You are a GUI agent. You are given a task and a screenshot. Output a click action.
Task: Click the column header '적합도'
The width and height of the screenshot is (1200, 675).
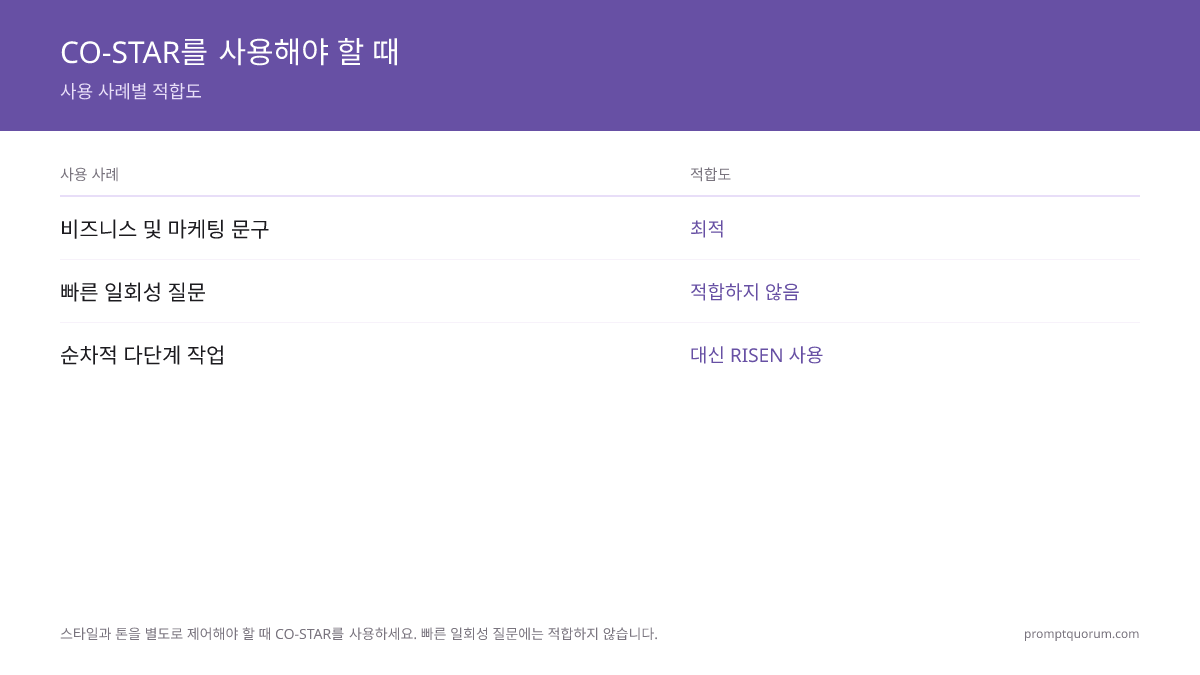click(710, 174)
